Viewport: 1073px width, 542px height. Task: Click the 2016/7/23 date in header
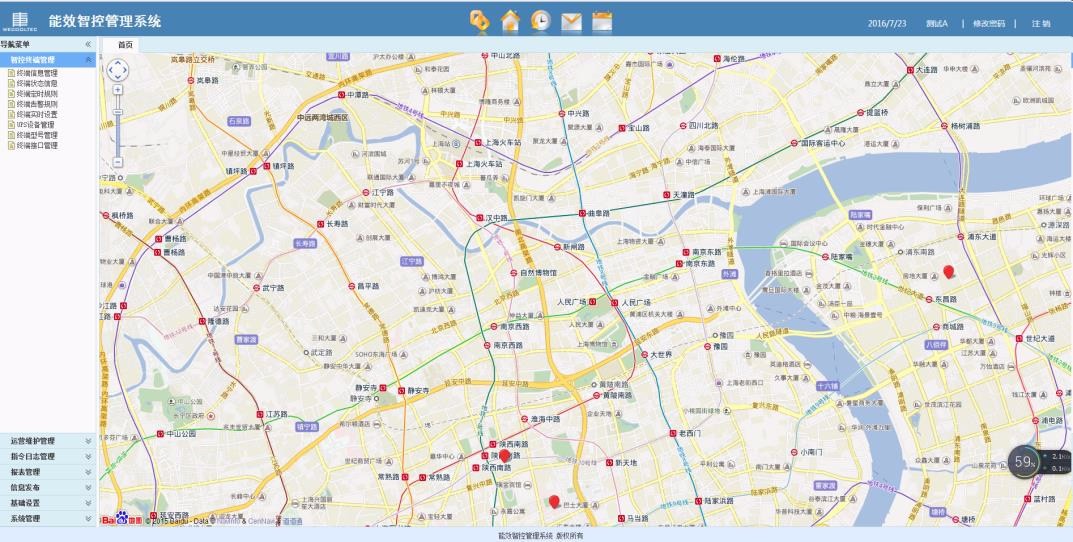[x=887, y=23]
